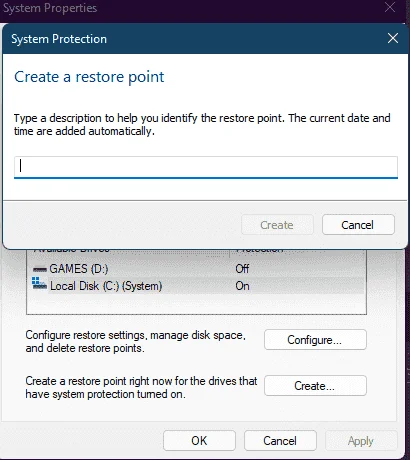The image size is (410, 460).
Task: Click the GAMES (D:) drive icon
Action: tap(39, 269)
